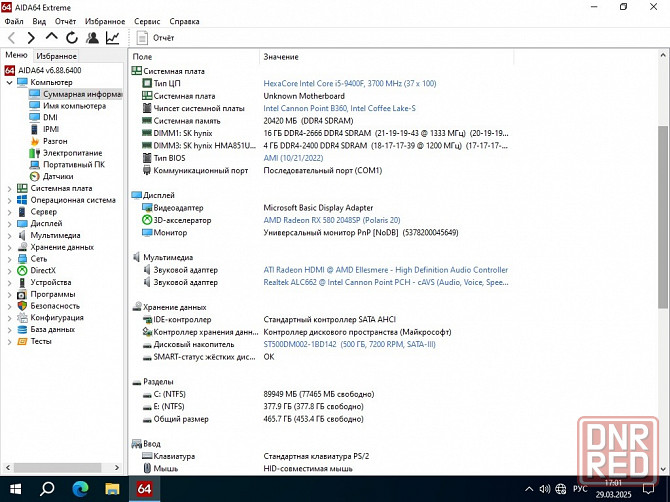Refresh the report with the circular arrow
The image size is (670, 502).
(x=72, y=38)
